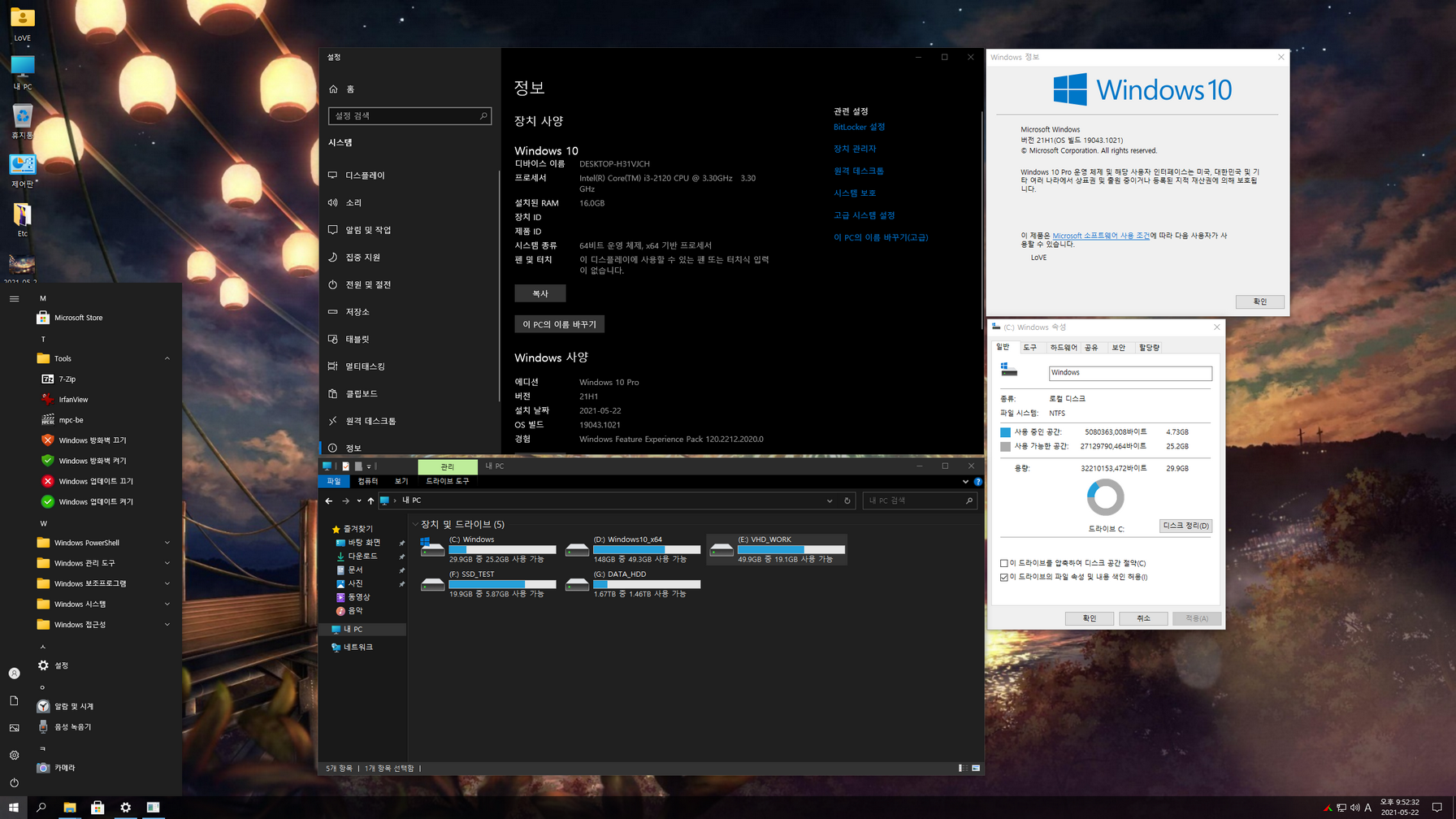Select 네트워크 in the Explorer navigation pane

[358, 647]
